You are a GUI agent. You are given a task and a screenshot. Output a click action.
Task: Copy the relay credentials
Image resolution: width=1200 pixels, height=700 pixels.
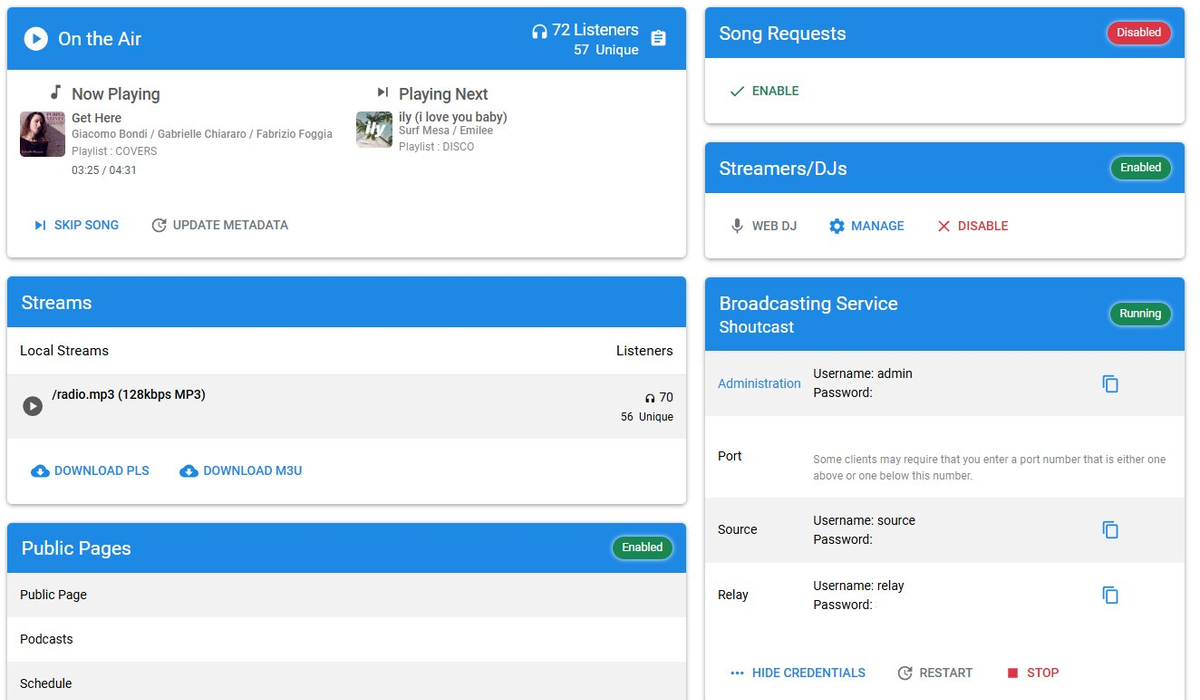pyautogui.click(x=1110, y=595)
